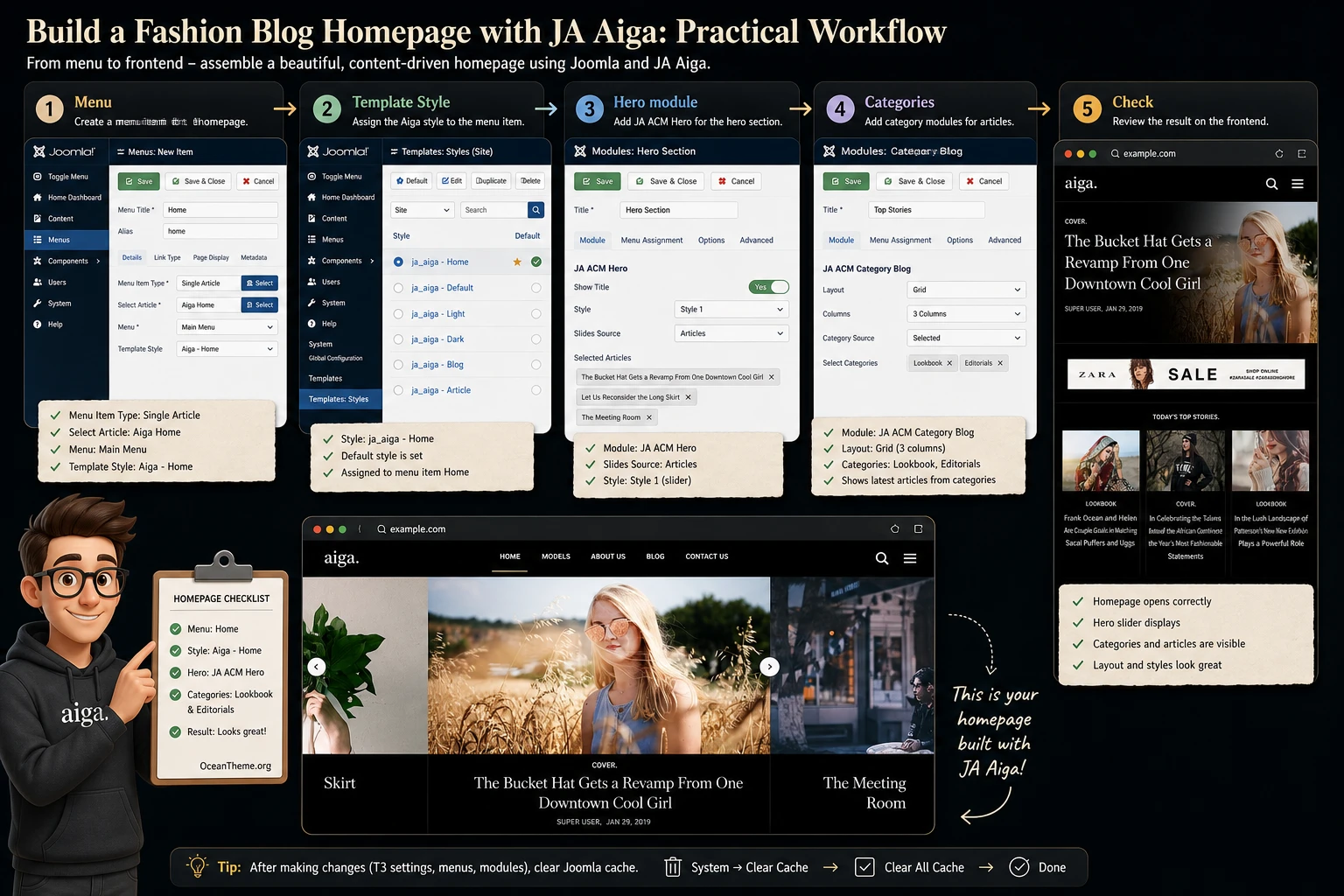The width and height of the screenshot is (1344, 896).
Task: Switch to Link Type tab in Menus: New Item
Action: point(167,257)
